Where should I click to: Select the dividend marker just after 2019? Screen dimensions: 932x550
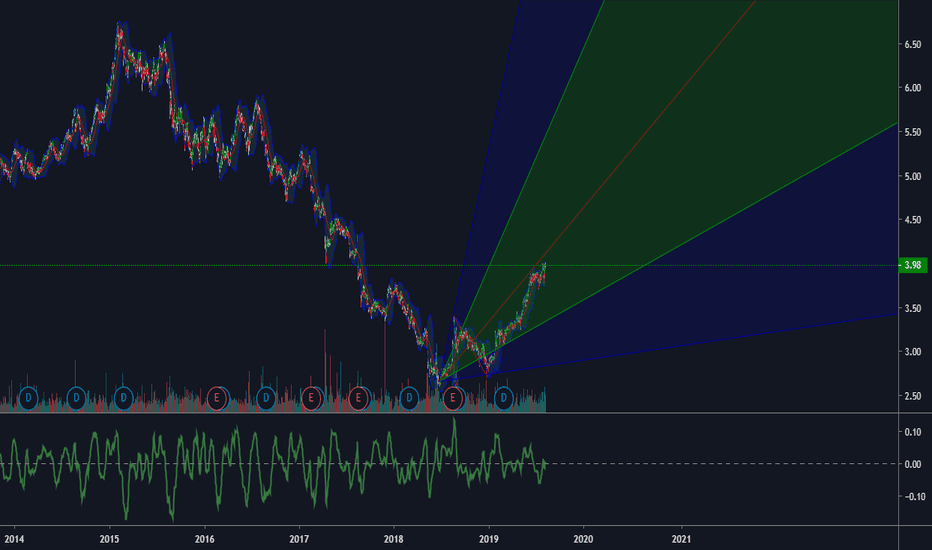tap(503, 398)
